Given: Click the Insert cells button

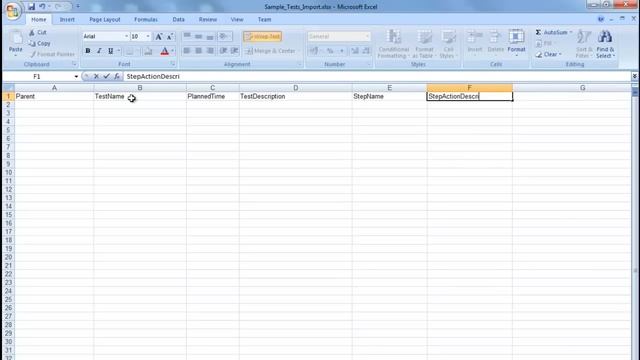Looking at the screenshot, I should [x=475, y=43].
